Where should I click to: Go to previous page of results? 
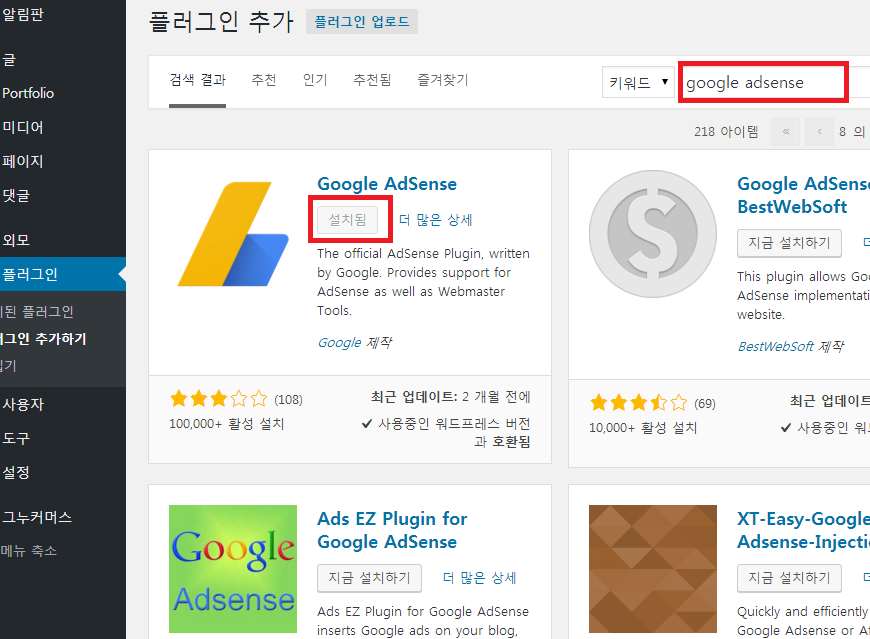820,132
